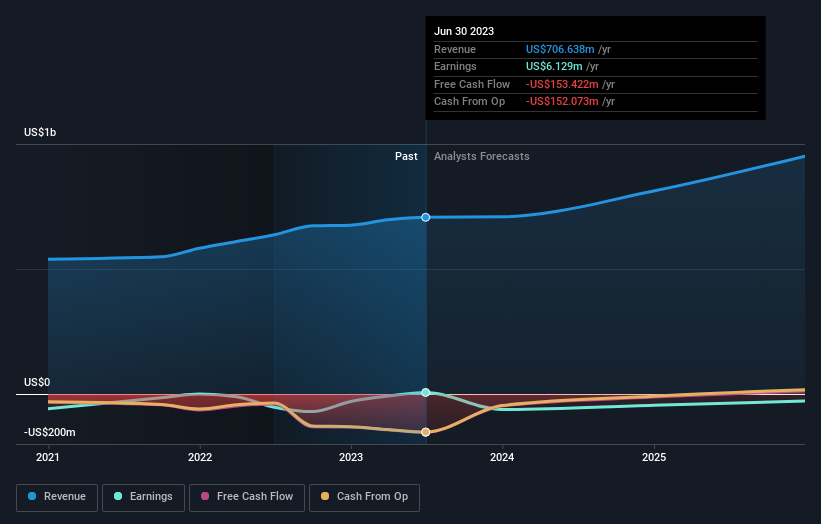The height and width of the screenshot is (524, 821).
Task: Select the 2025 axis label
Action: [x=654, y=458]
